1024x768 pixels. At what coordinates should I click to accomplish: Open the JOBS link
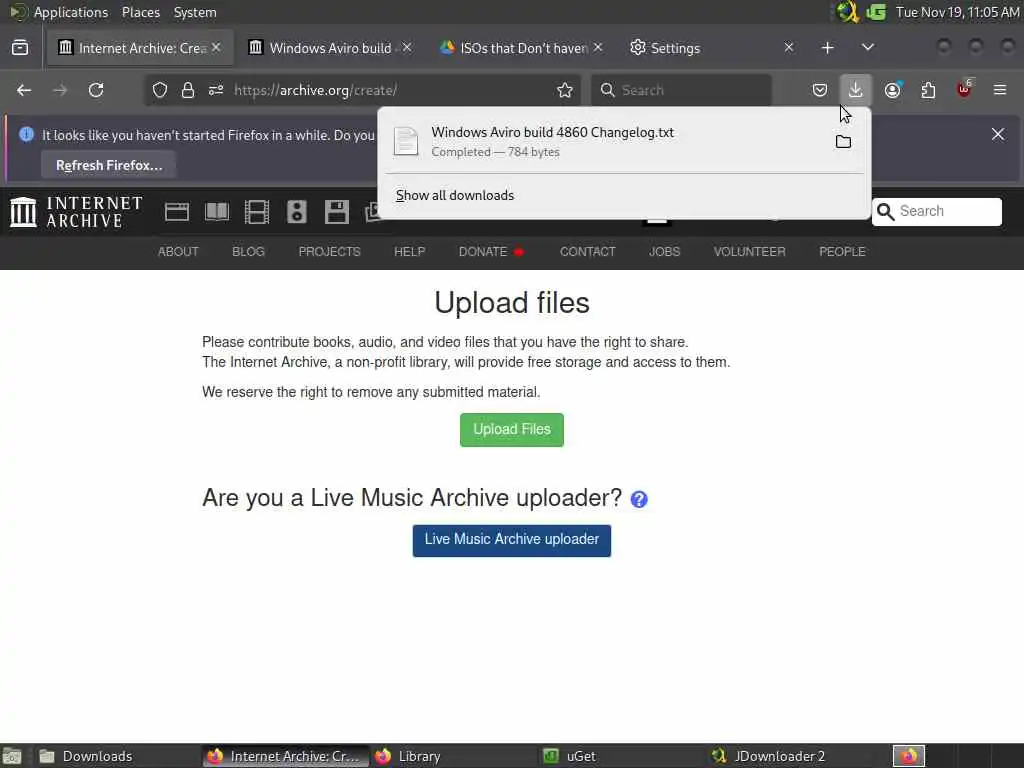click(x=664, y=251)
